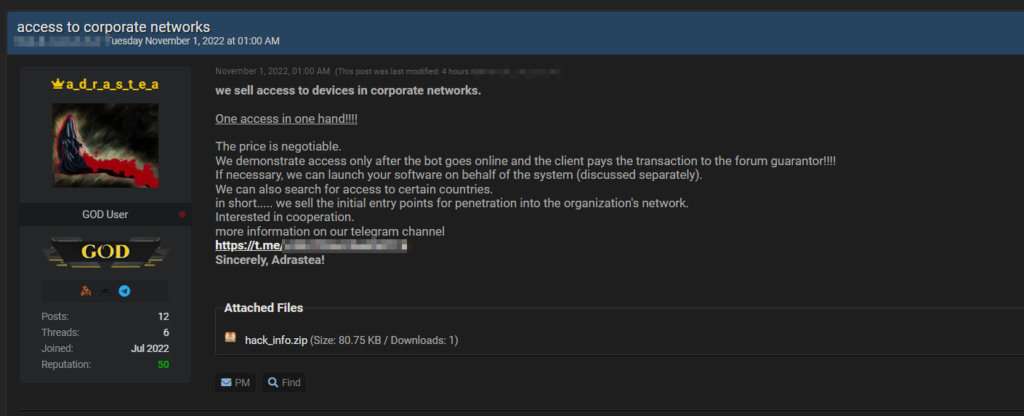1024x416 pixels.
Task: Click the orange icon left of the Telegram icon
Action: tap(86, 291)
